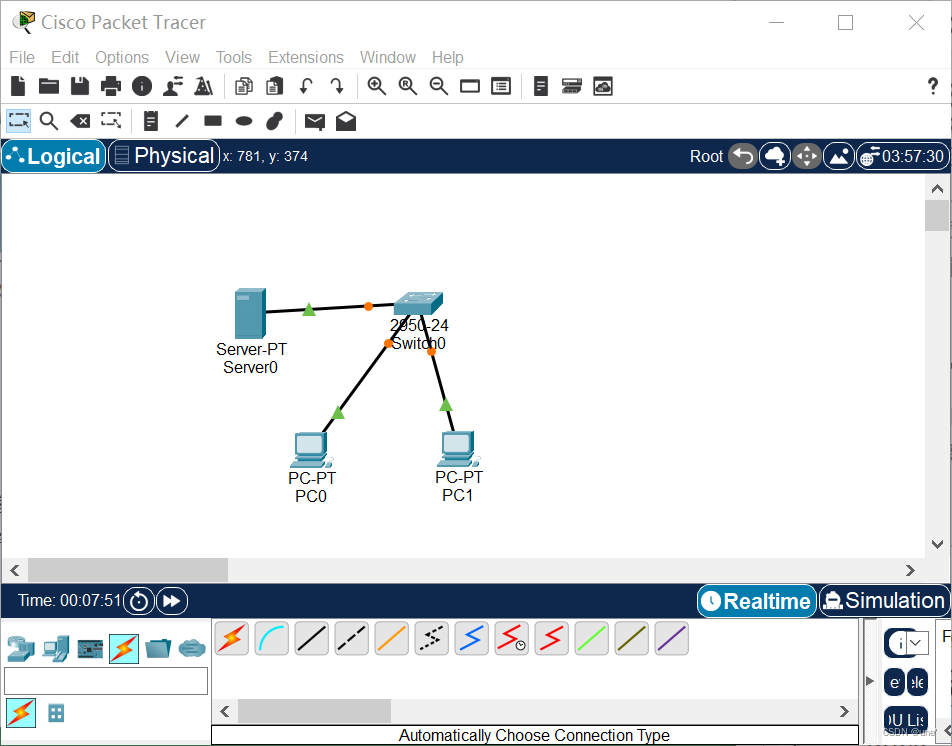This screenshot has width=952, height=746.
Task: Create a new cluster cloud button
Action: pos(775,157)
